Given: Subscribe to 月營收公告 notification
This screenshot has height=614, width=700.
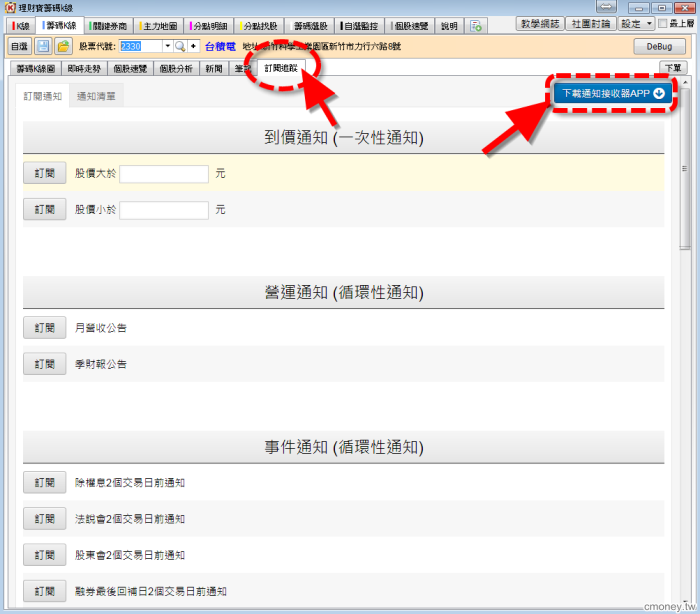Looking at the screenshot, I should pyautogui.click(x=44, y=327).
